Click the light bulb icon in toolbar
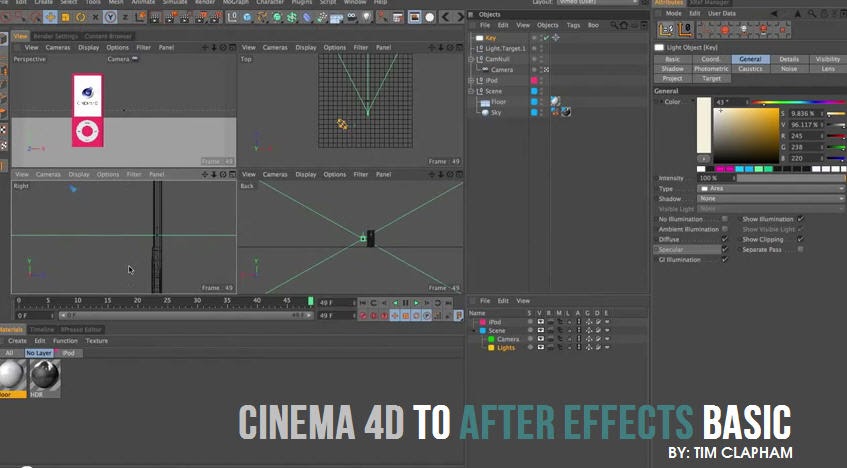Viewport: 847px width, 468px height. tap(367, 17)
